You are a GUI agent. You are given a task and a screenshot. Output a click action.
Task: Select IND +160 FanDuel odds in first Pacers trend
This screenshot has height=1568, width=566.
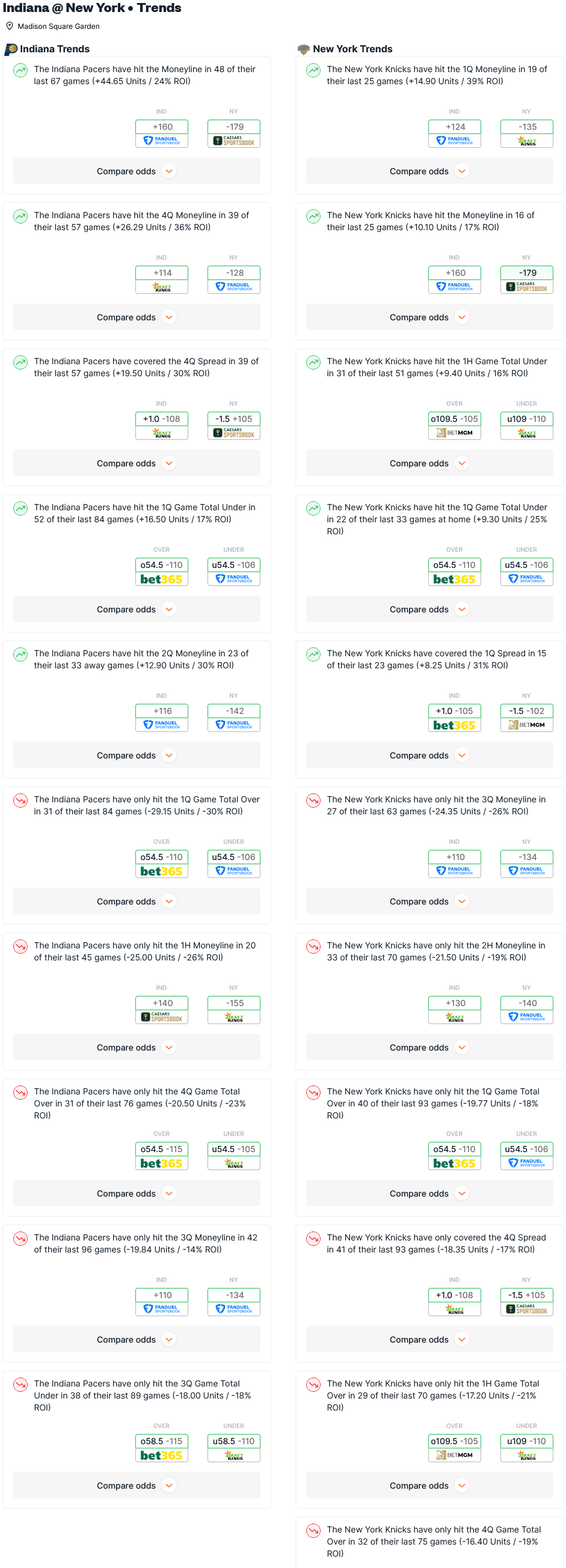pyautogui.click(x=161, y=133)
